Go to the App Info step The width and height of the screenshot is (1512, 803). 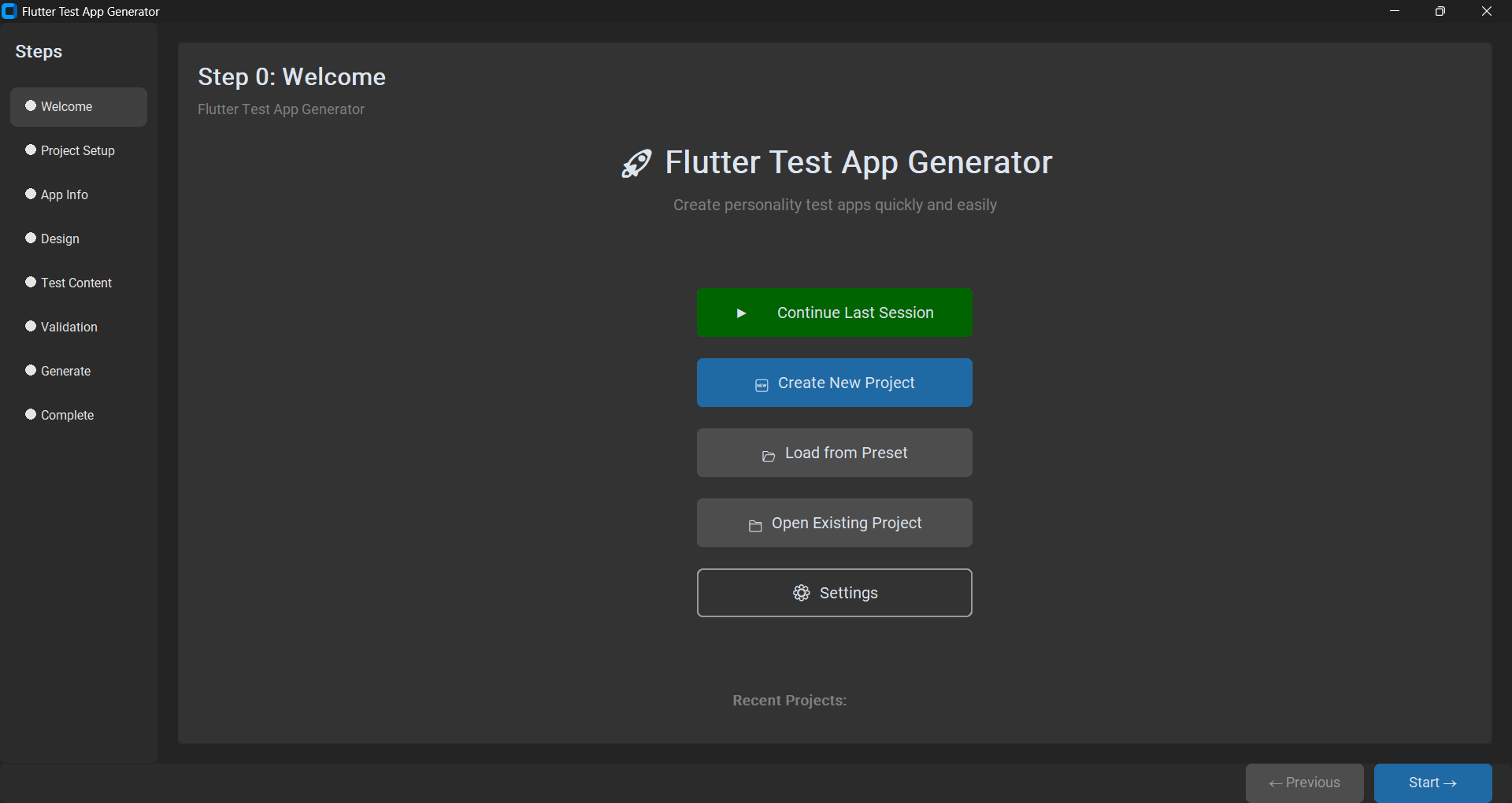point(65,194)
